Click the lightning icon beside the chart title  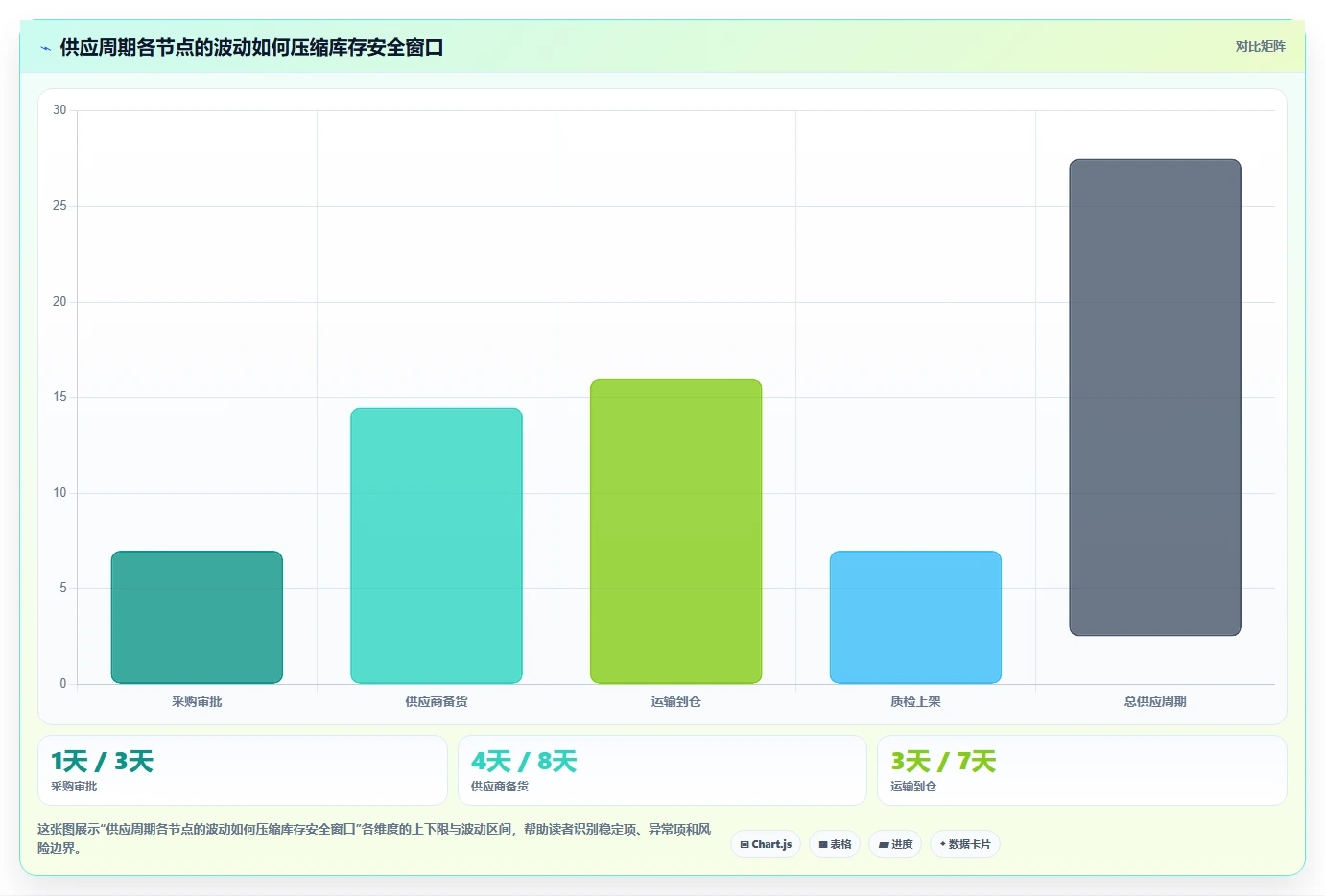click(x=45, y=48)
